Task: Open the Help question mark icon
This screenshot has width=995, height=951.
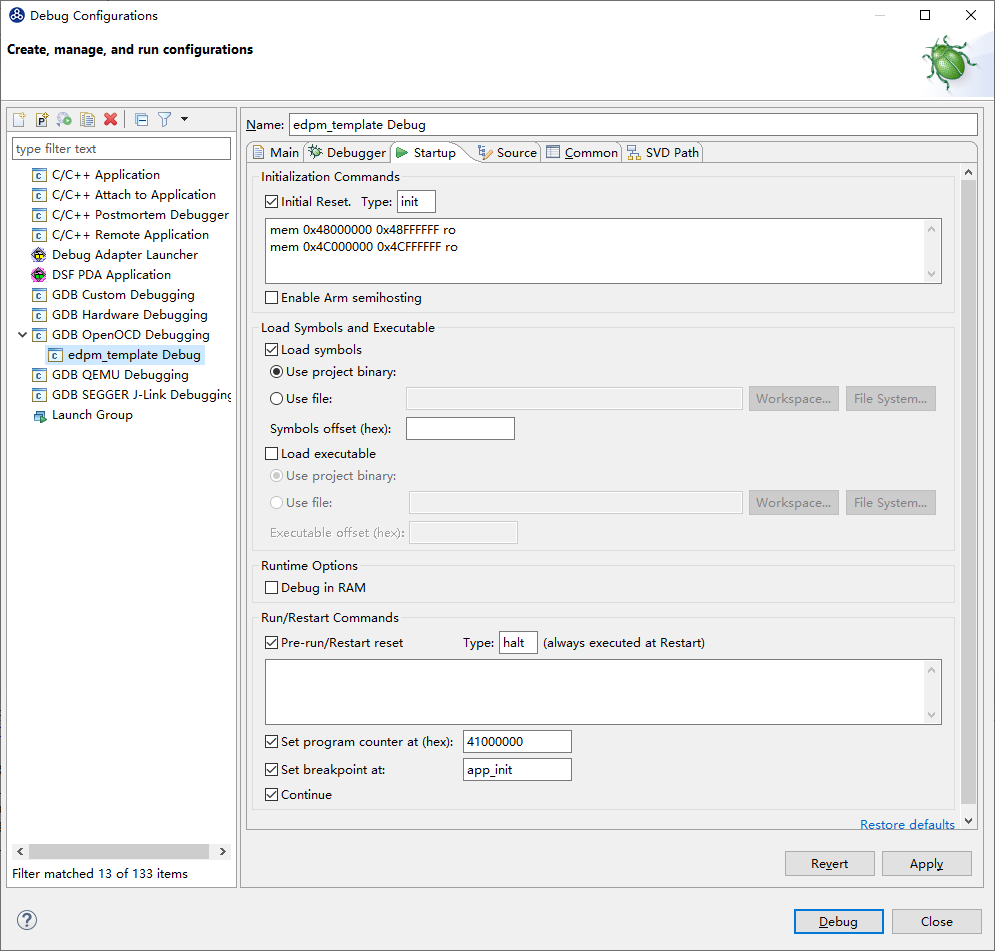Action: 27,920
